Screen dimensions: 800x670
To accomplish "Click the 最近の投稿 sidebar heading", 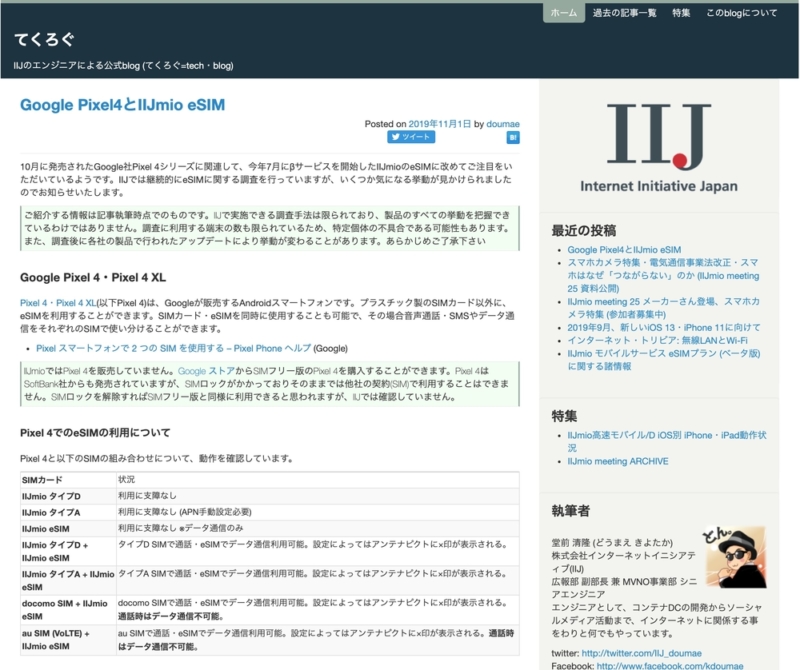I will (584, 231).
